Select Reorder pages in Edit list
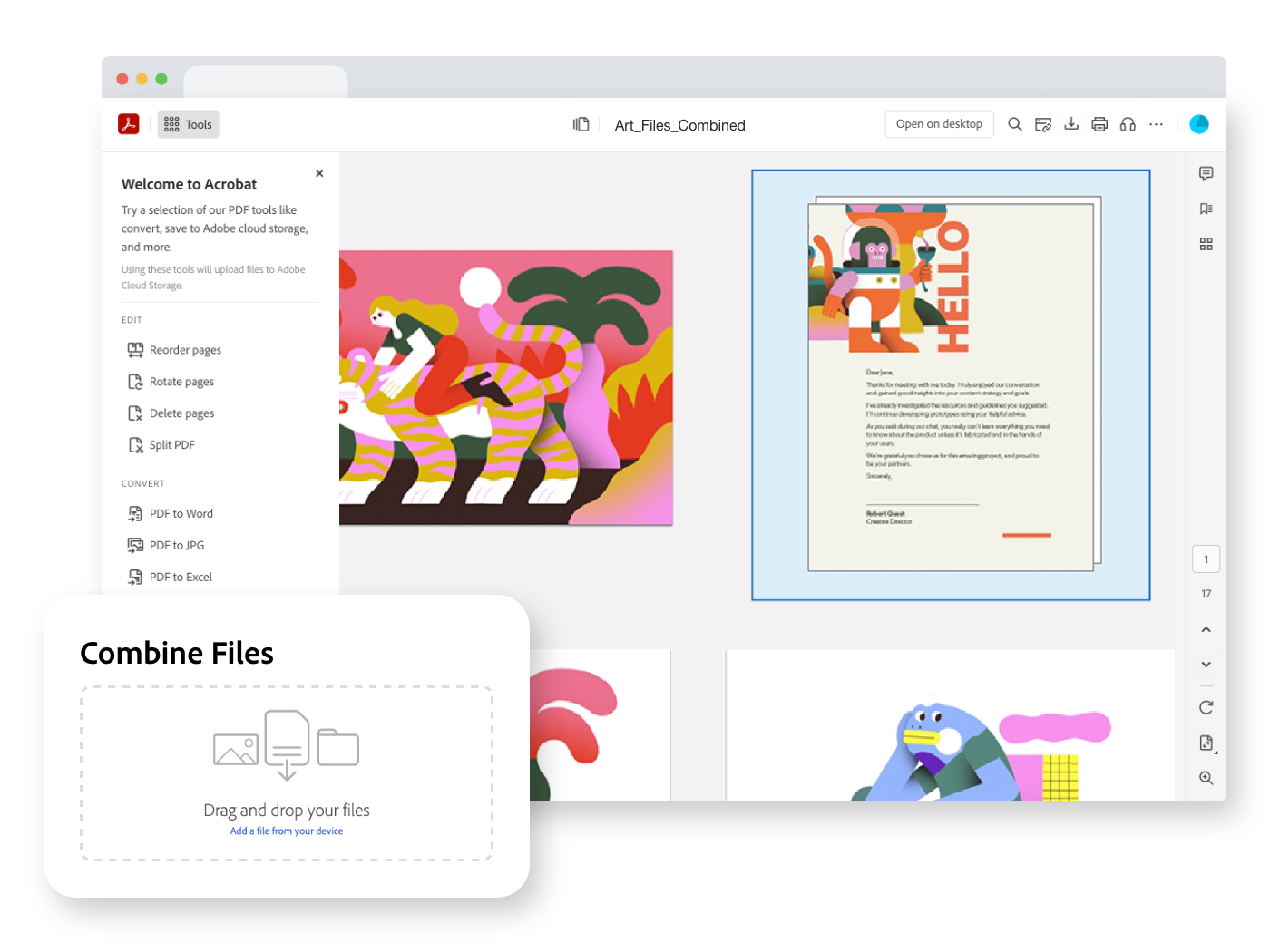 tap(174, 350)
